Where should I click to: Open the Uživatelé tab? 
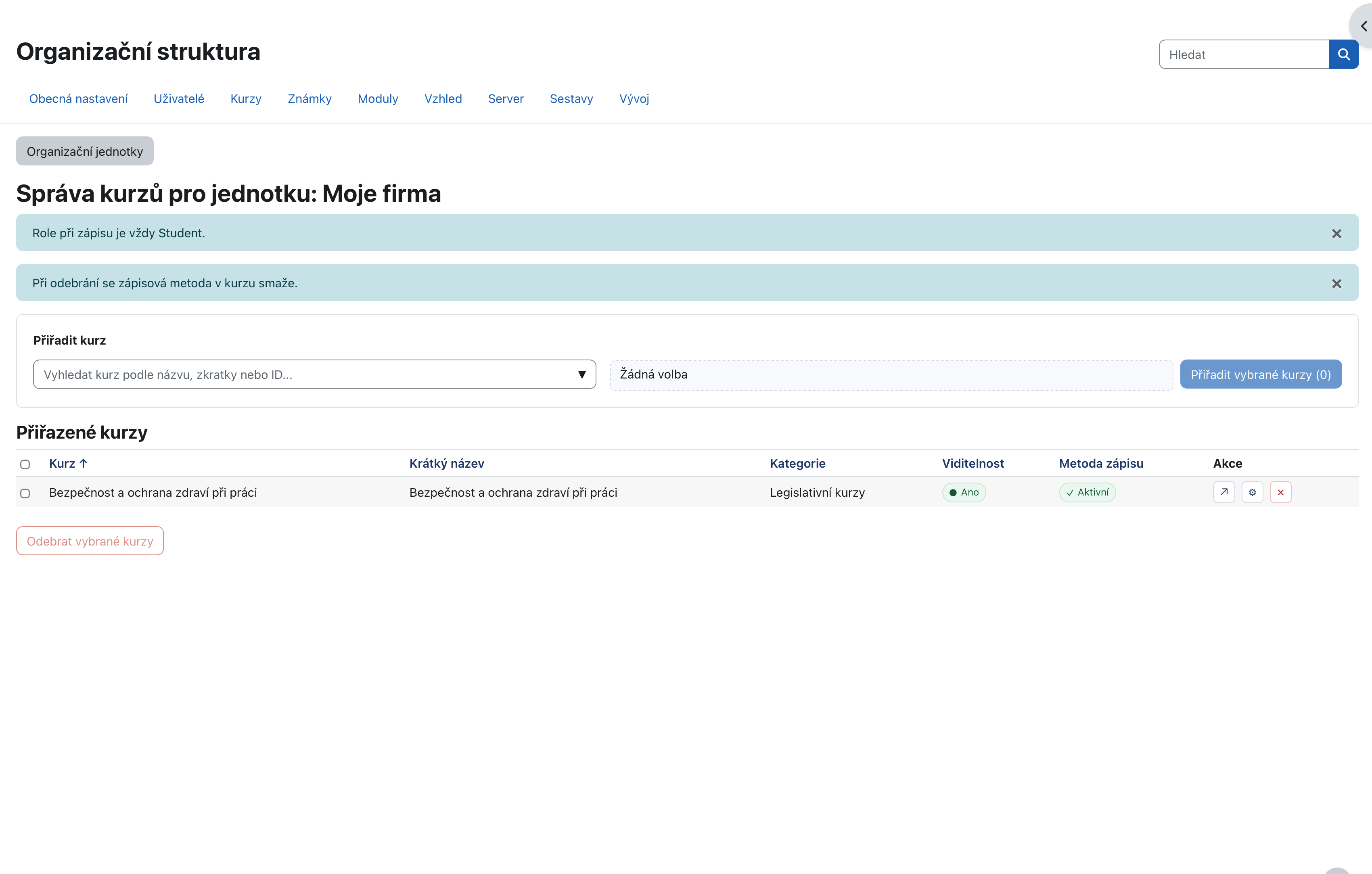(x=179, y=98)
